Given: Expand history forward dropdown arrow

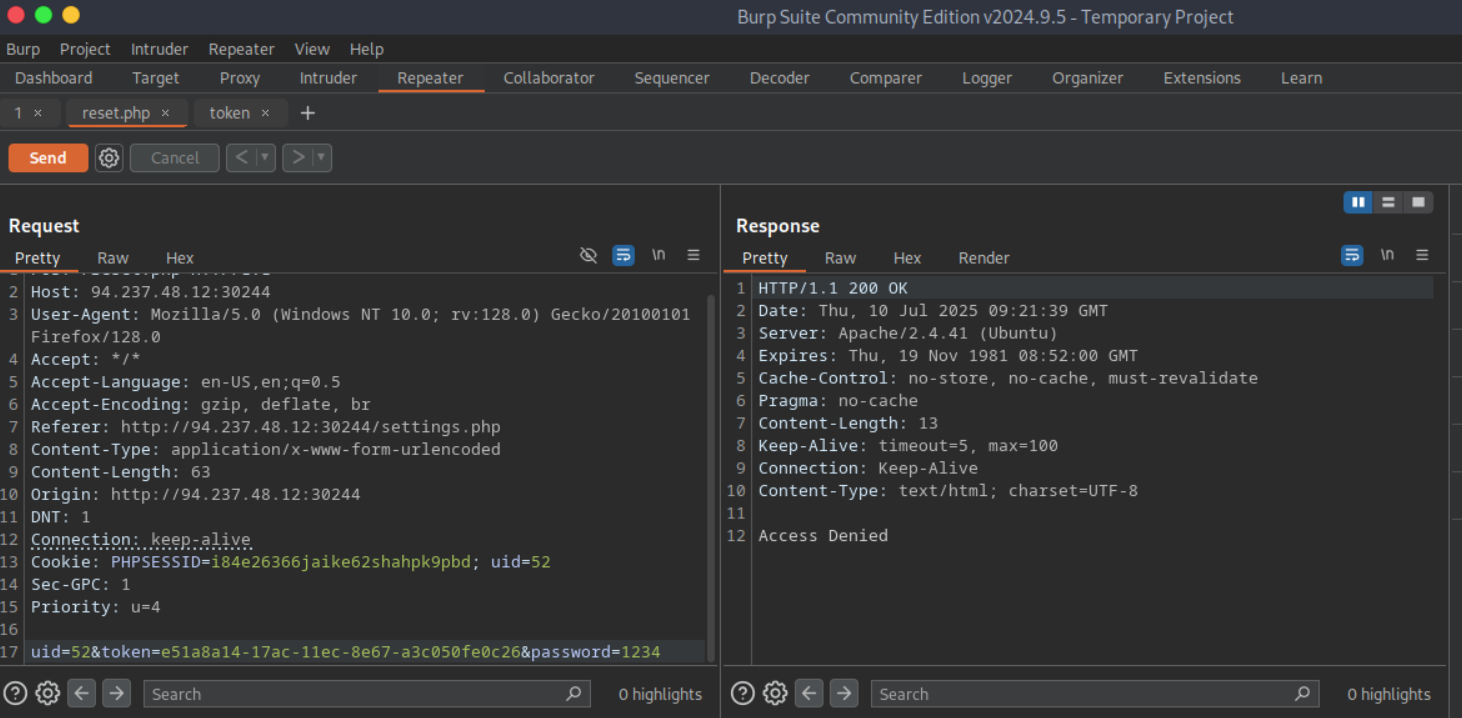Looking at the screenshot, I should pyautogui.click(x=321, y=158).
